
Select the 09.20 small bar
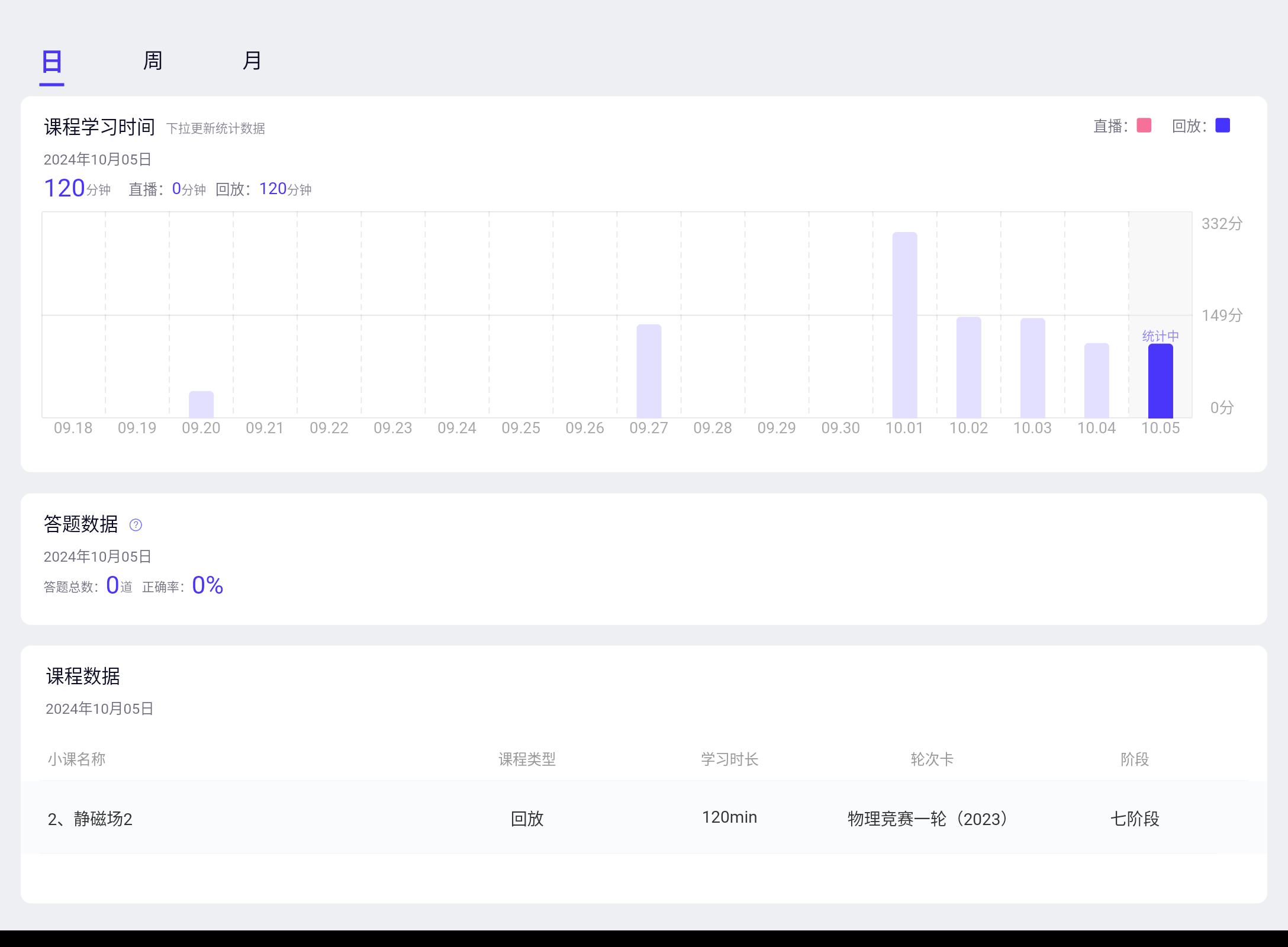pos(201,404)
